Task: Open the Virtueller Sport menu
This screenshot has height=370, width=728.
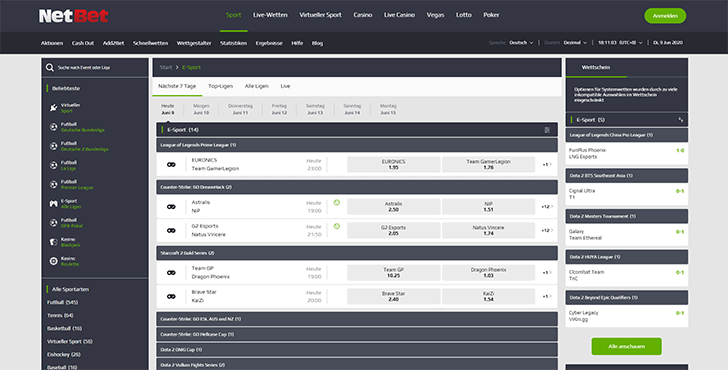Action: [320, 15]
